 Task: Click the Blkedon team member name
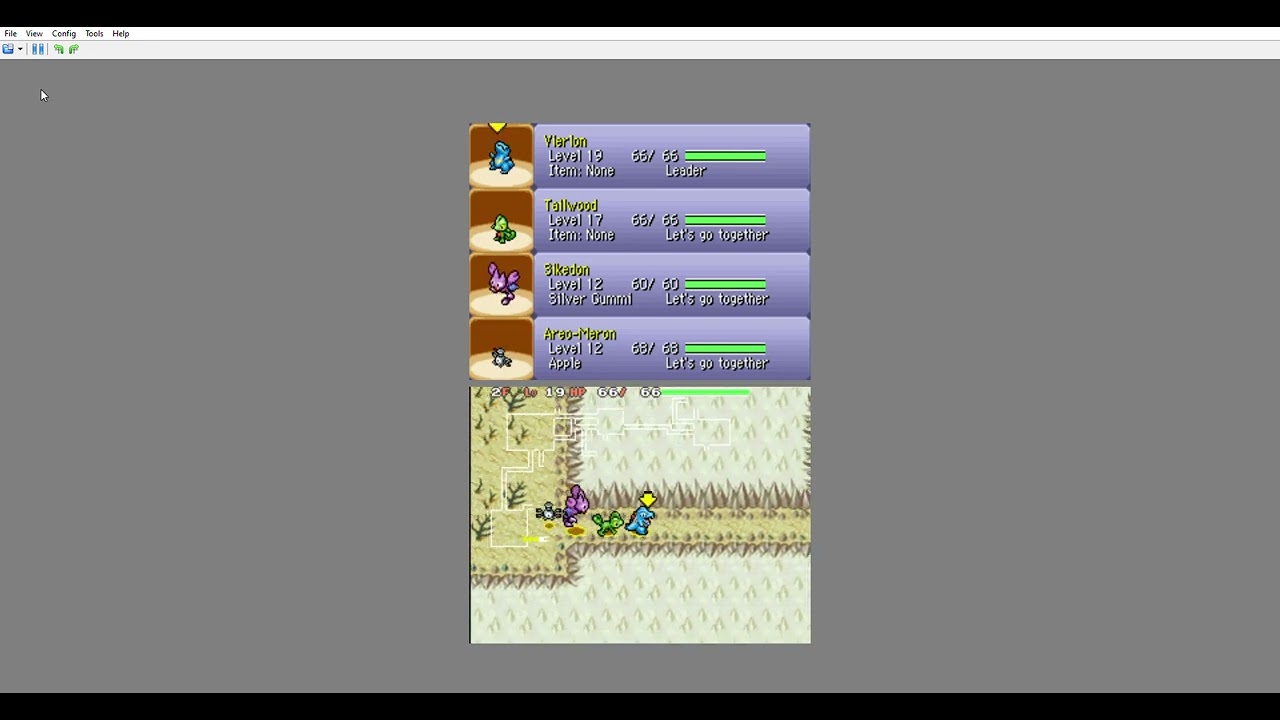point(567,270)
